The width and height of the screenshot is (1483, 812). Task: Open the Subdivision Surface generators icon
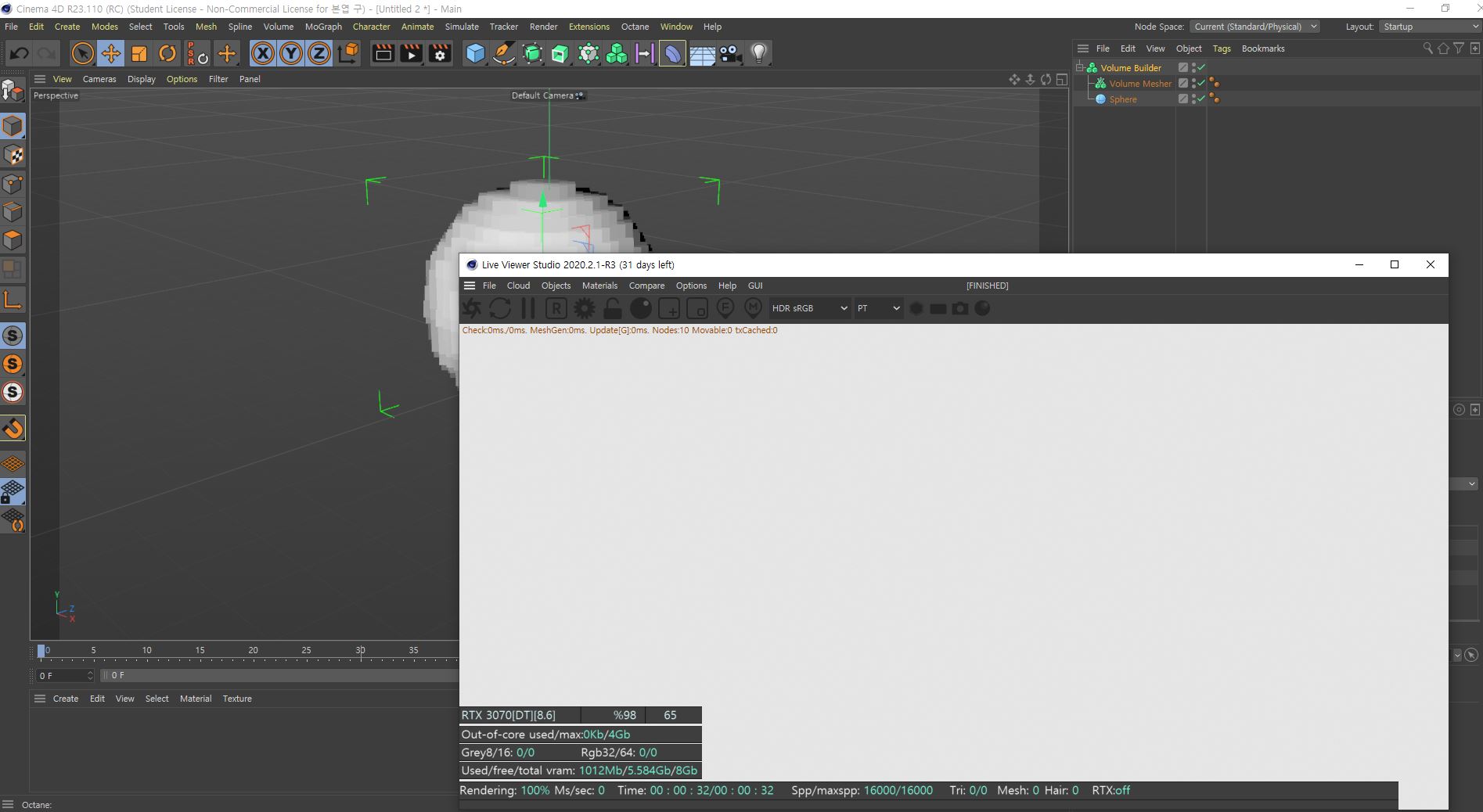532,53
